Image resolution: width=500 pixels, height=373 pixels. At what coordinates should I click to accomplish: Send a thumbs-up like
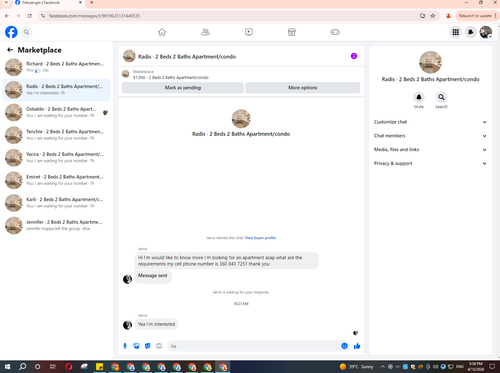pyautogui.click(x=357, y=346)
